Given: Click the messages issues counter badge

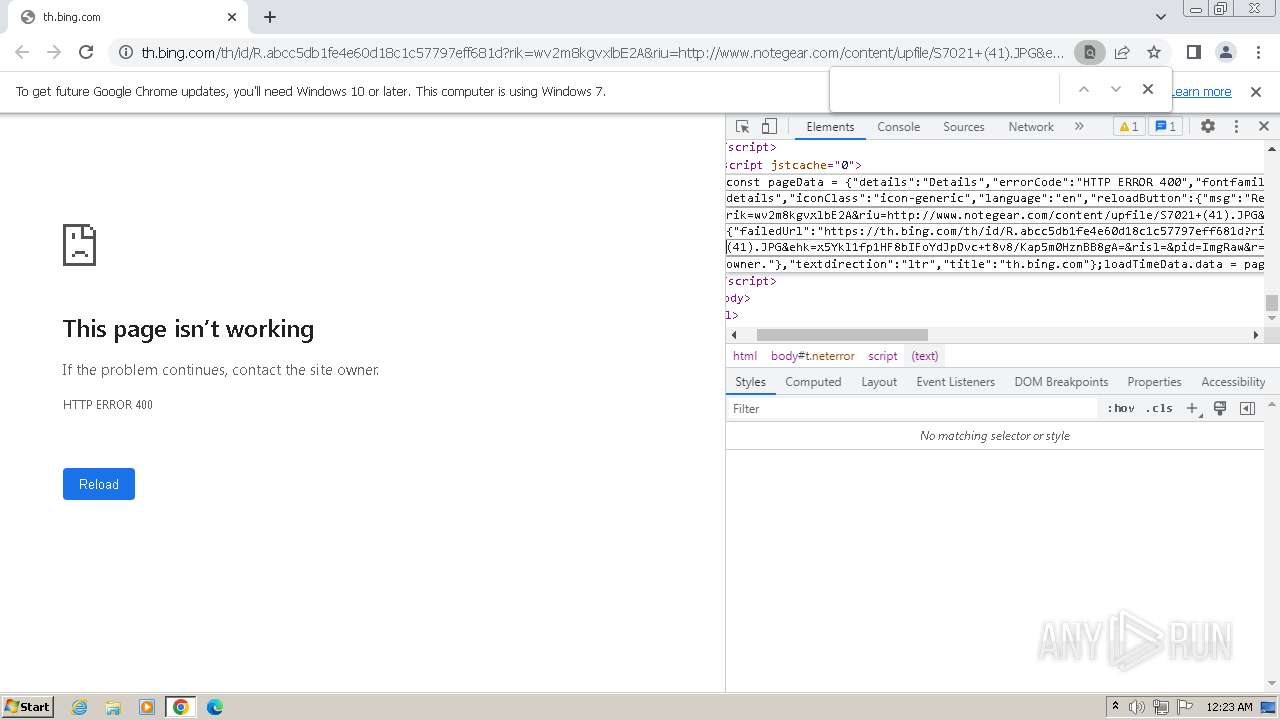Looking at the screenshot, I should [x=1165, y=127].
